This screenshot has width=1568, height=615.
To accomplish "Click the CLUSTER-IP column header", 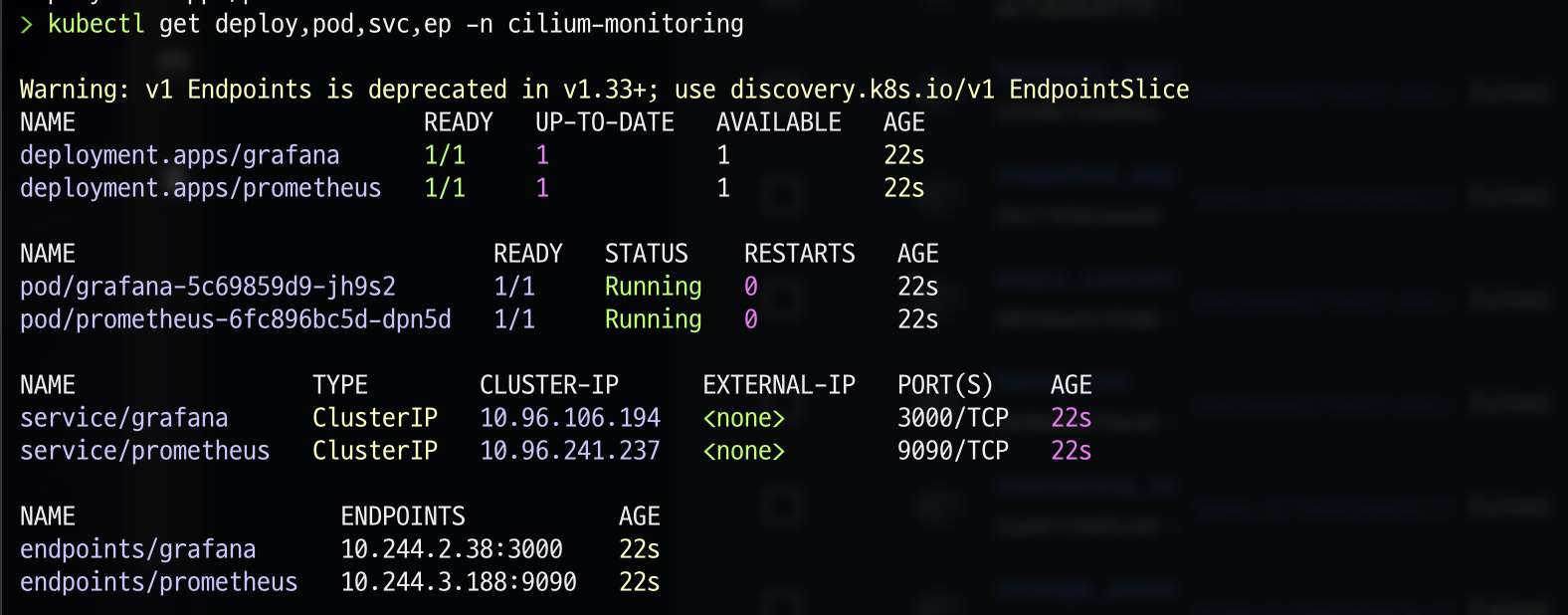I will click(549, 385).
